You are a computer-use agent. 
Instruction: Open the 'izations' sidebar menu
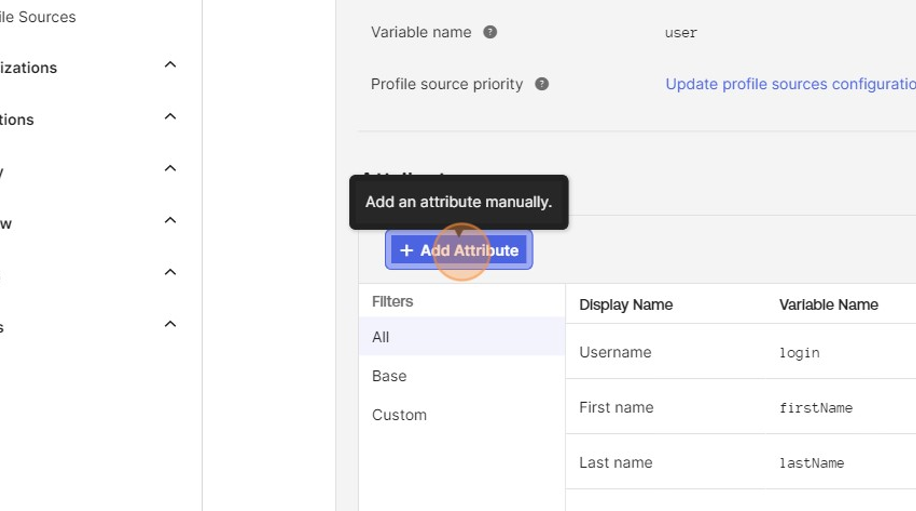[29, 68]
